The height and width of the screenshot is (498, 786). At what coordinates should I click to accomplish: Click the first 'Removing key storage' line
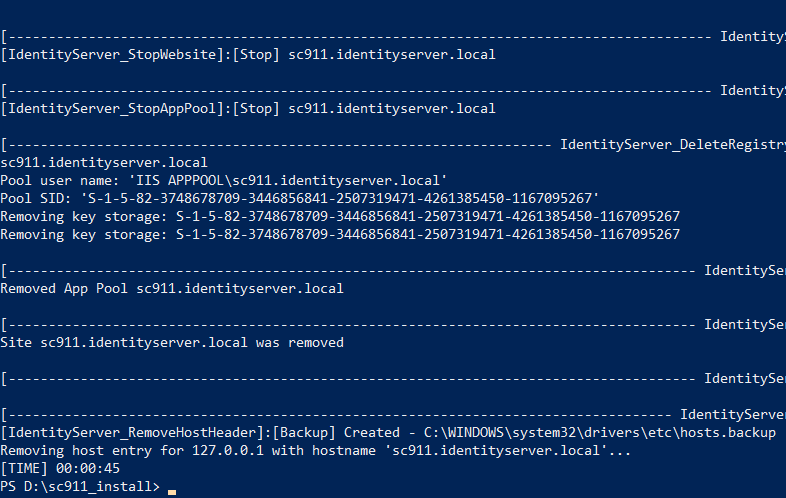(x=340, y=216)
